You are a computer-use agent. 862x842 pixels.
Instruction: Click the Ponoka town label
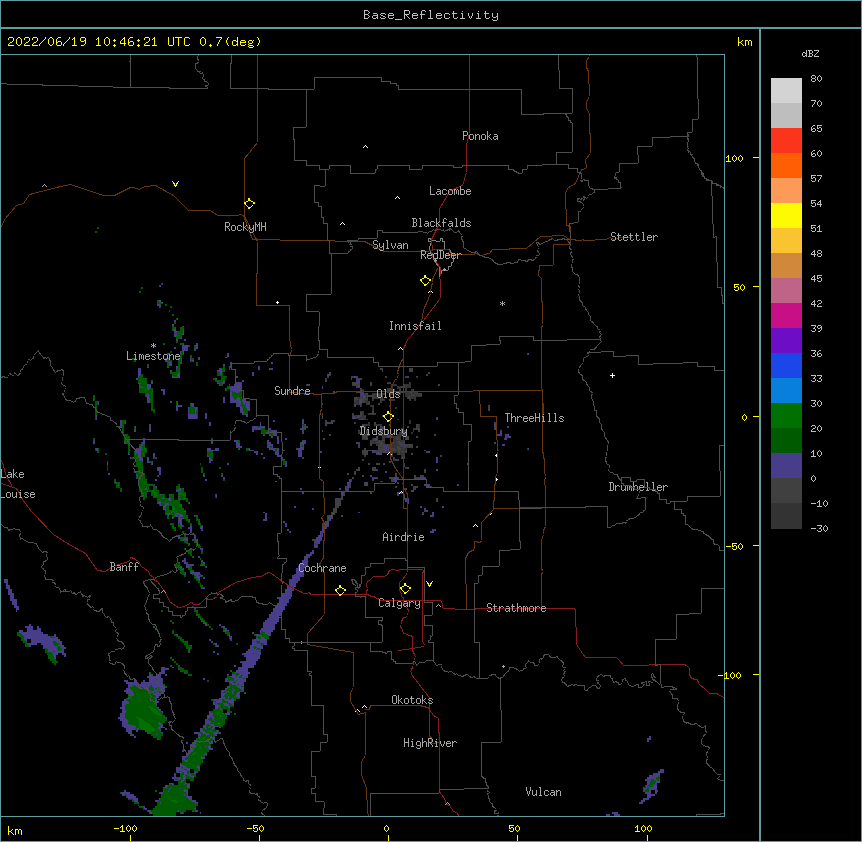point(480,136)
